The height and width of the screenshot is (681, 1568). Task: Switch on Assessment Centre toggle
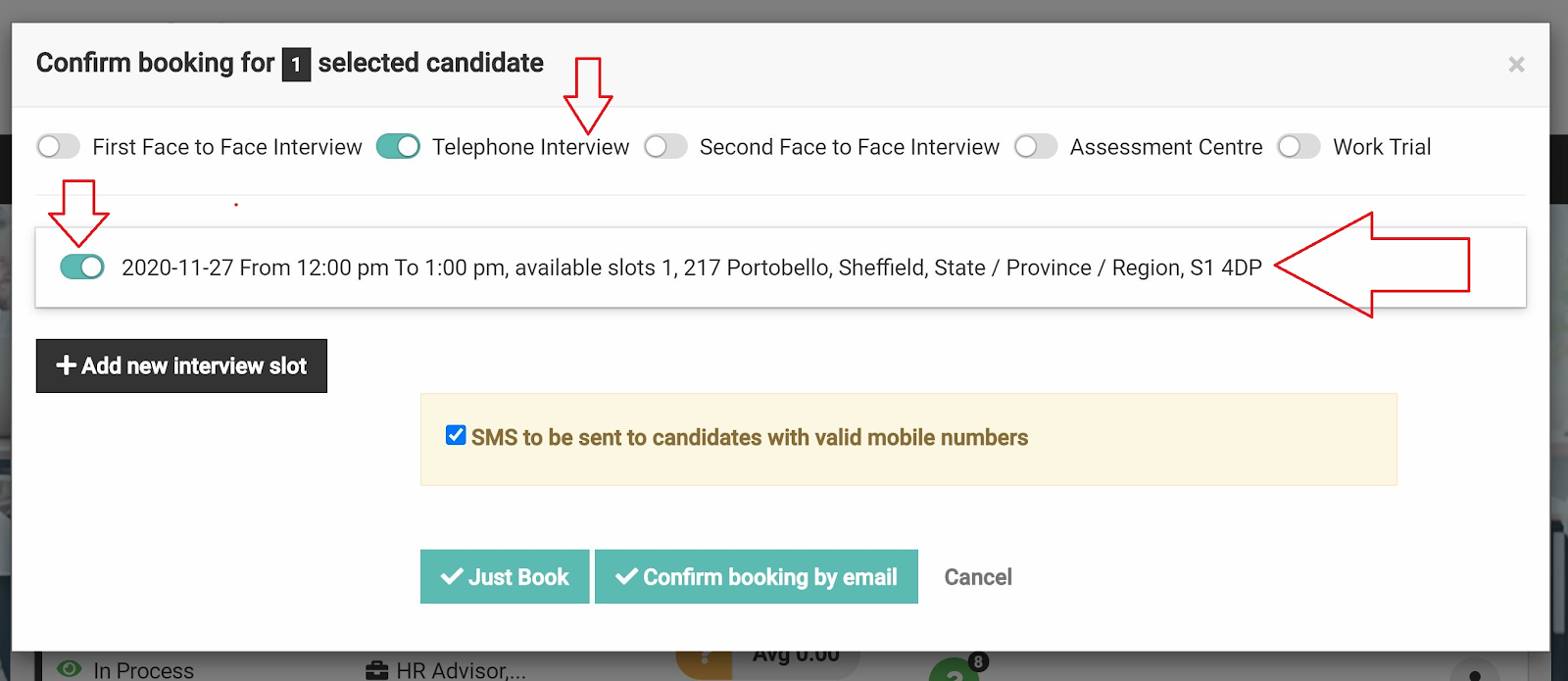pyautogui.click(x=1036, y=147)
